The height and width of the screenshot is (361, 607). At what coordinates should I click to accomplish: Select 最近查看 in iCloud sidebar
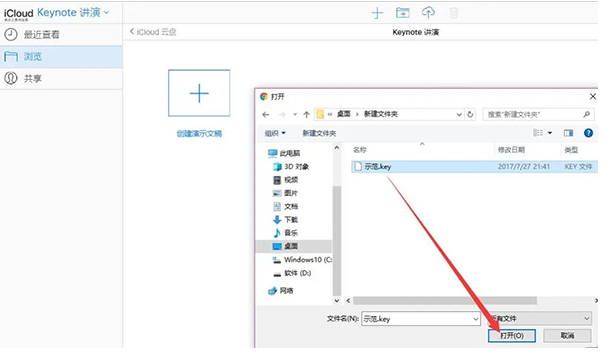click(61, 34)
